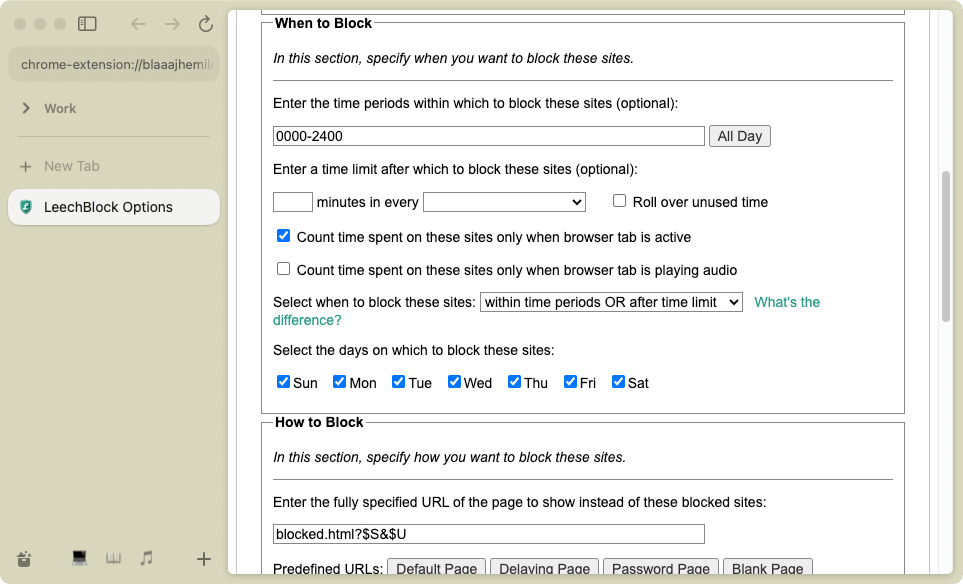Uncheck the Sun day checkbox
This screenshot has width=963, height=584.
point(283,381)
